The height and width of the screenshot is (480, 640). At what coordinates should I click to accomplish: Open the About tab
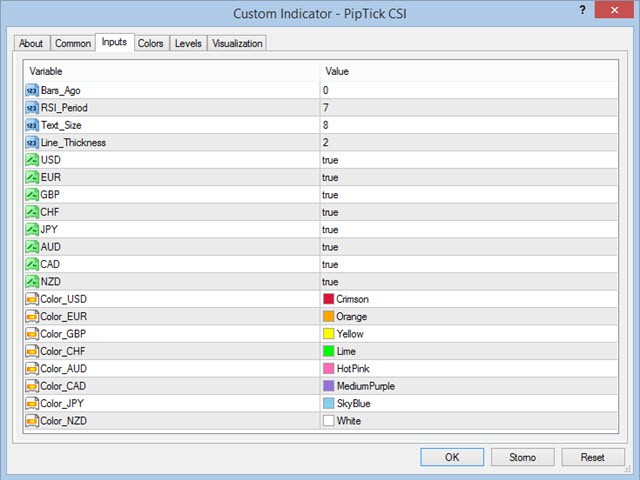point(31,43)
